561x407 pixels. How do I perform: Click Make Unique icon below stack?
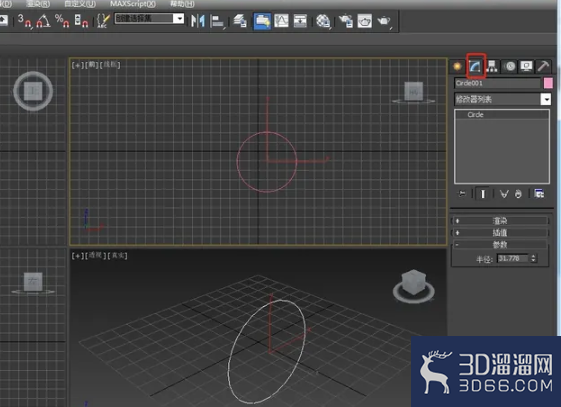point(504,194)
